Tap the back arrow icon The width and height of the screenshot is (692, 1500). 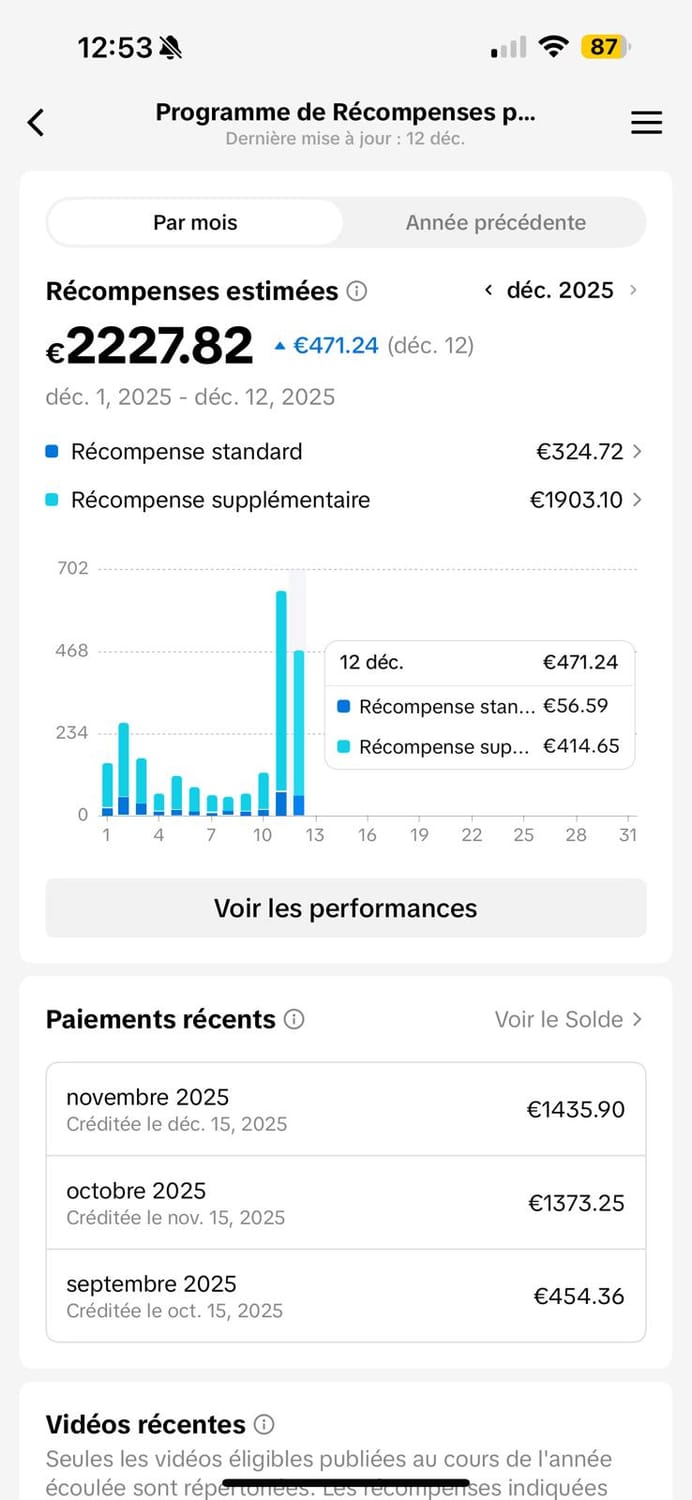[36, 123]
